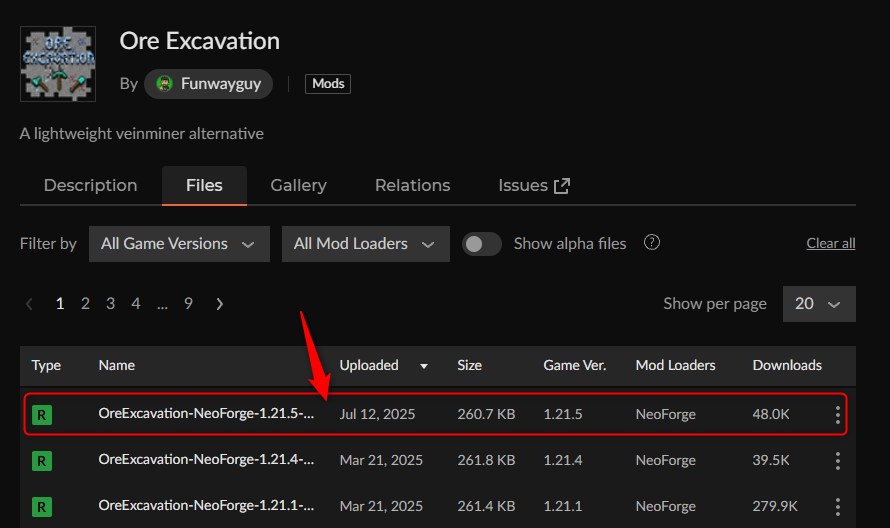Click the Jul 12, 2025 upload date
Screen dimensions: 890x528
pyautogui.click(x=377, y=414)
